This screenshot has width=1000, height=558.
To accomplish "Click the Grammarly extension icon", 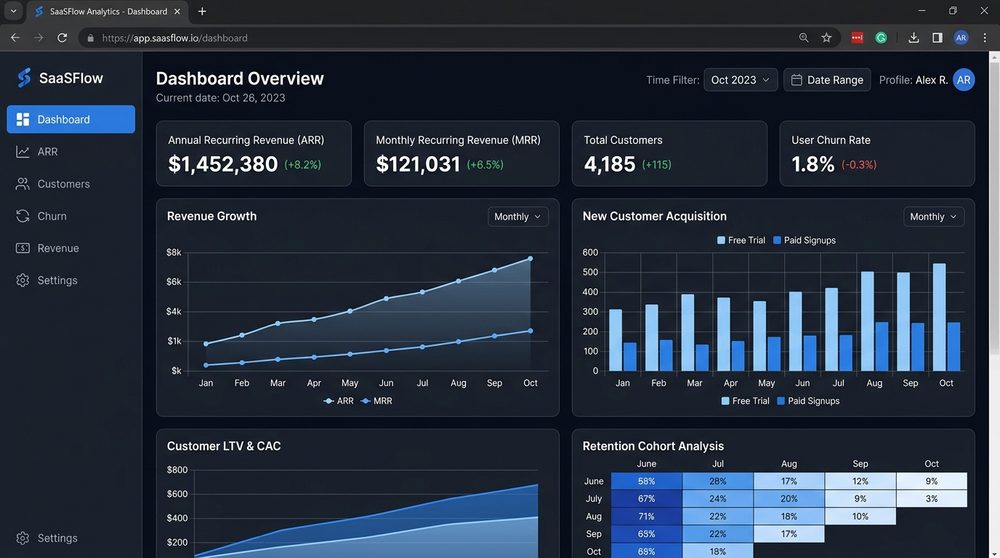I will (881, 38).
